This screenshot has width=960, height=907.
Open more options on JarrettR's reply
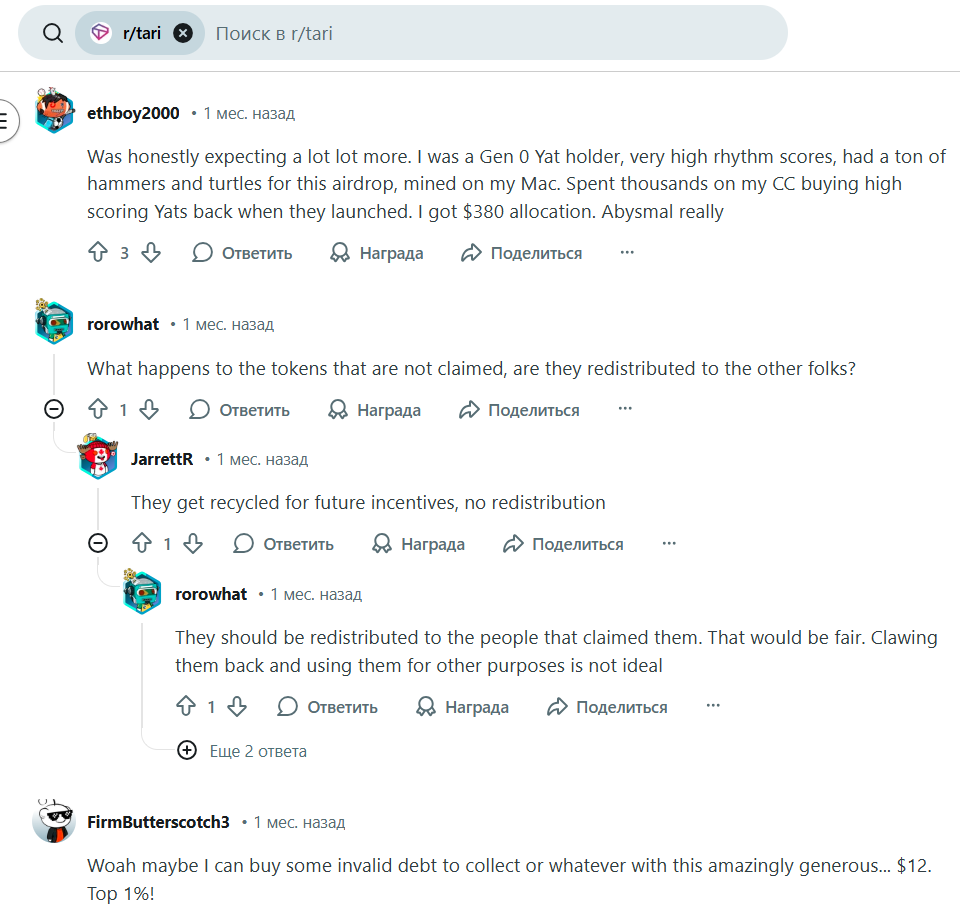click(x=669, y=544)
